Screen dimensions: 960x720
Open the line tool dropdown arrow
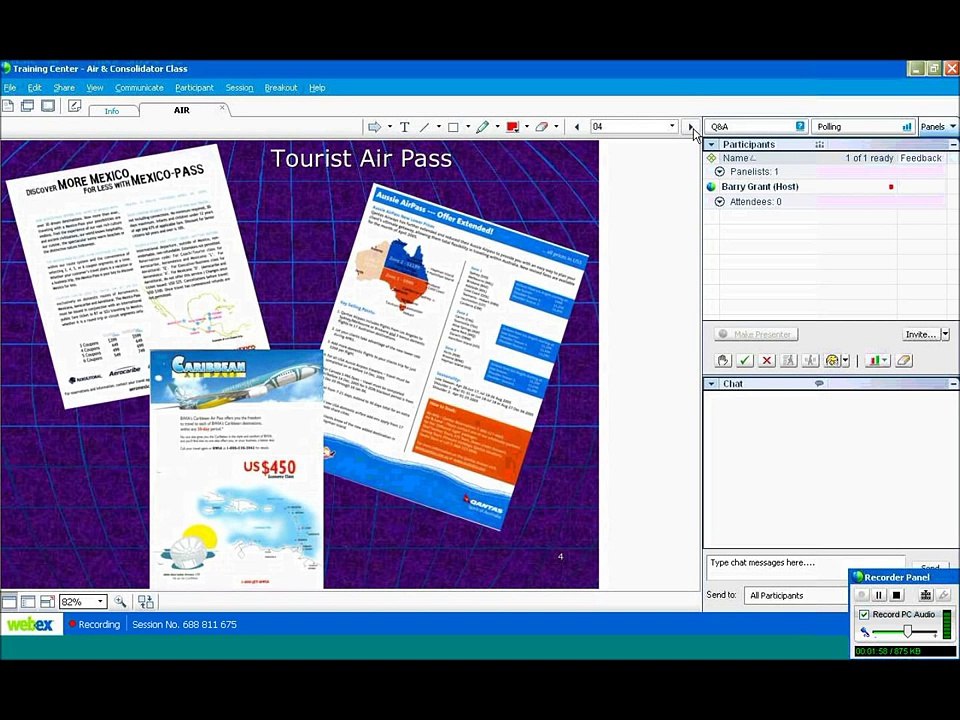pos(438,127)
